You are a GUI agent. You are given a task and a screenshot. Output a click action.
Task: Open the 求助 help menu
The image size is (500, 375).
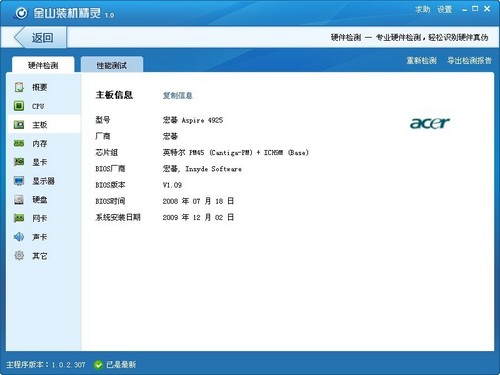click(x=423, y=9)
